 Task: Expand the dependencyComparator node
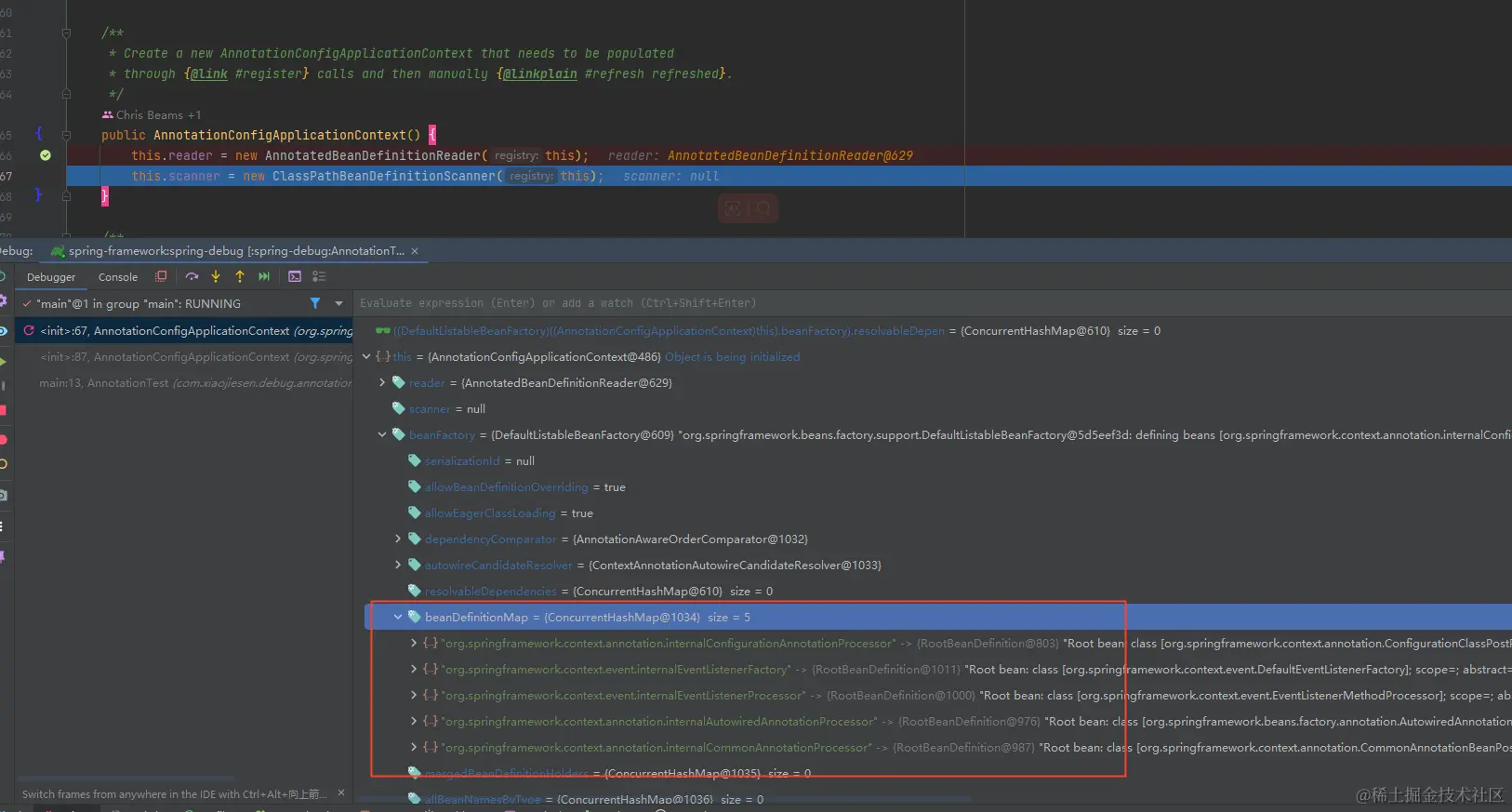398,539
